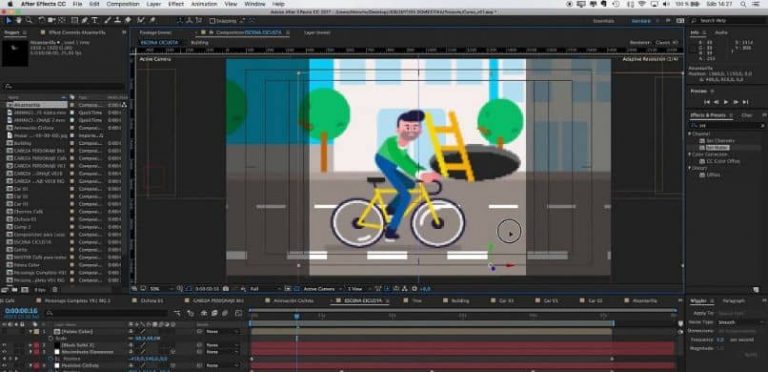Select the Zoom magnifier tool
Viewport: 768px width, 372px height.
pos(28,21)
